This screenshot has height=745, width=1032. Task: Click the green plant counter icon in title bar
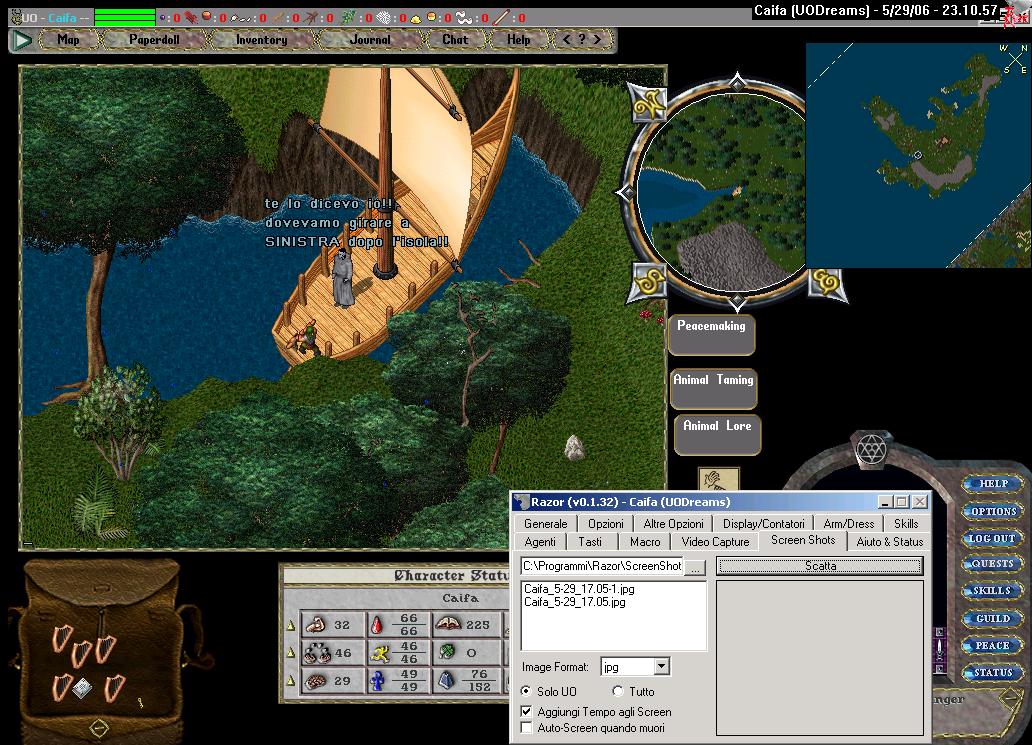point(349,18)
